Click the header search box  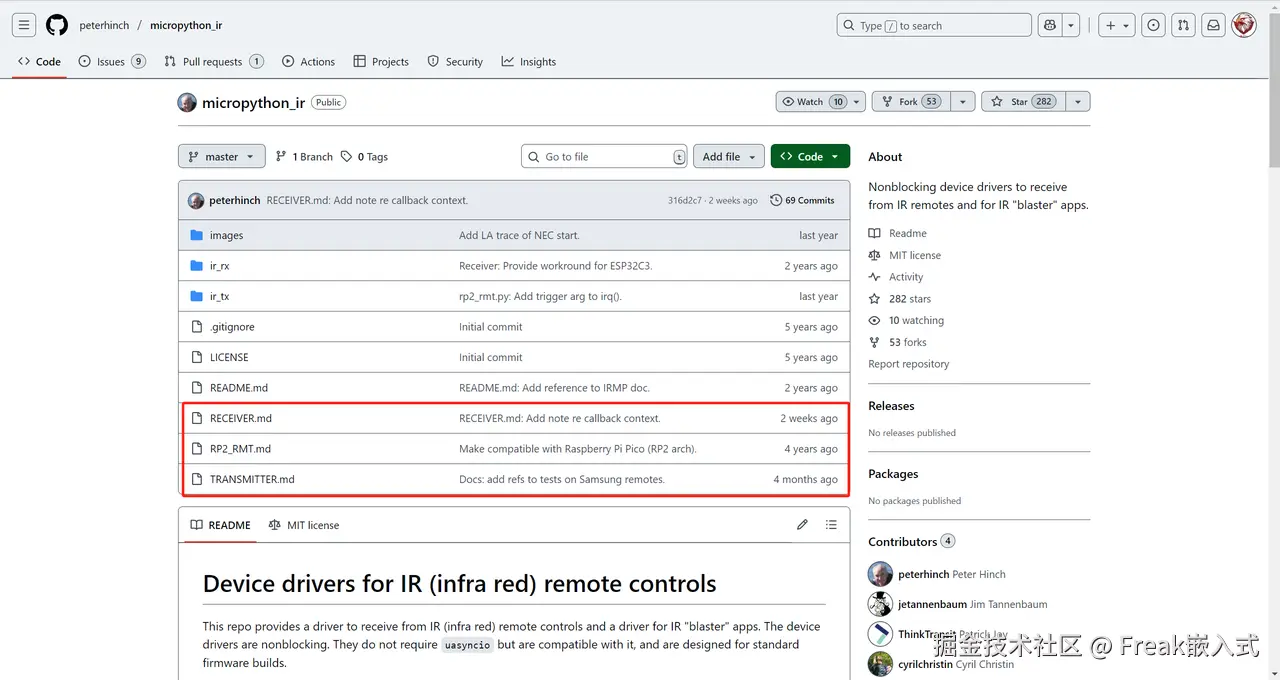coord(934,25)
